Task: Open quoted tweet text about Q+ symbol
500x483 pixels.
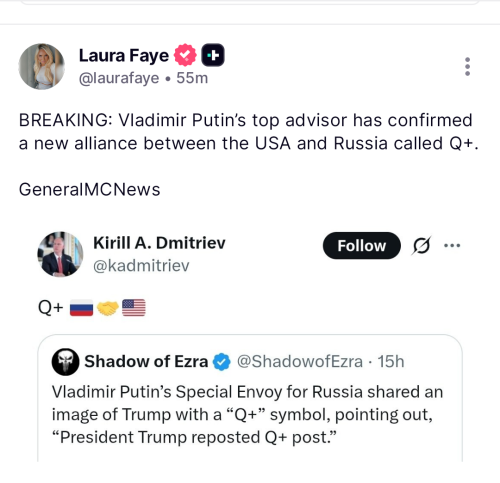Action: tap(247, 414)
